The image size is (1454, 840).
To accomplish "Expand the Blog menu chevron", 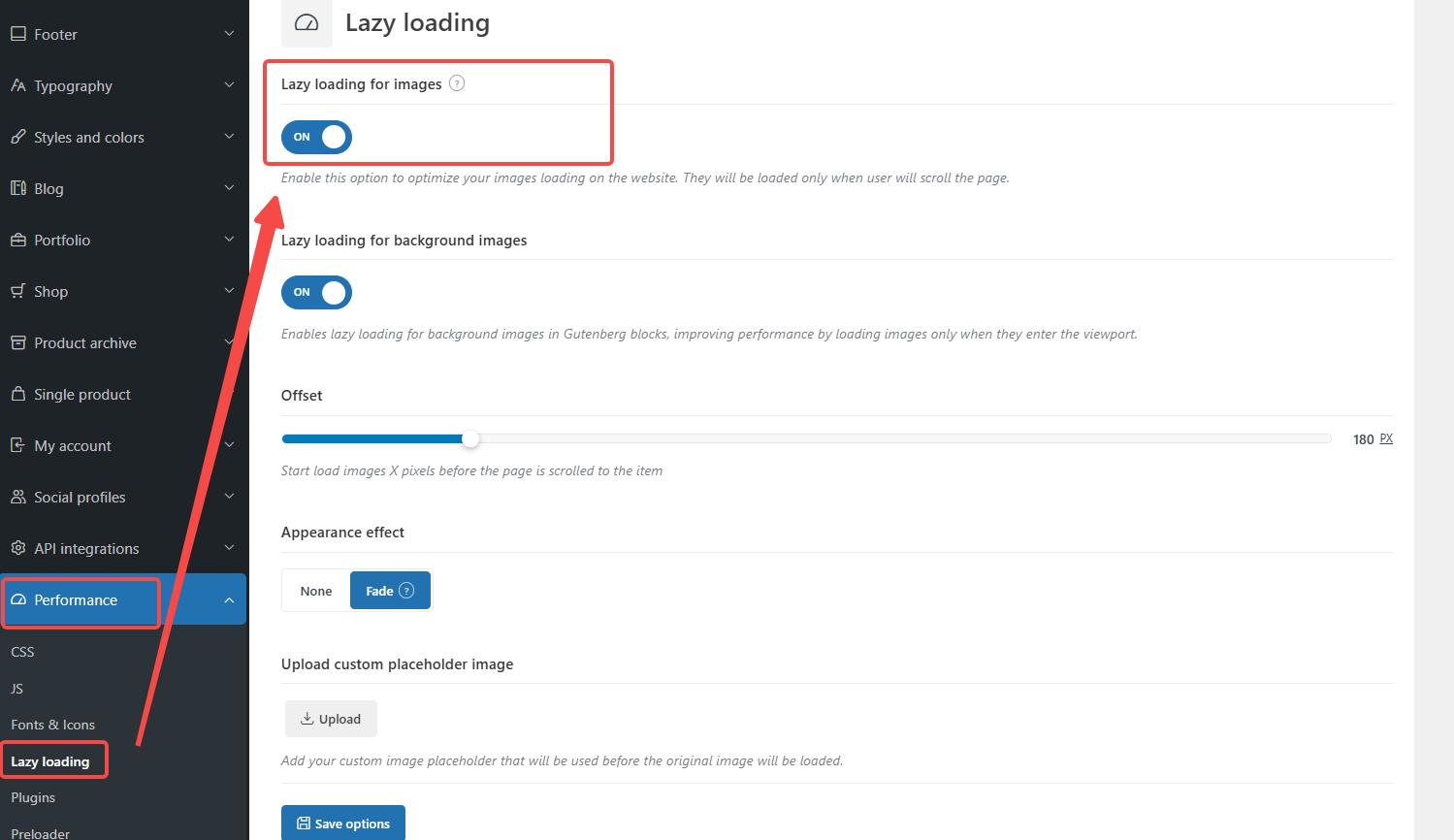I will click(229, 188).
